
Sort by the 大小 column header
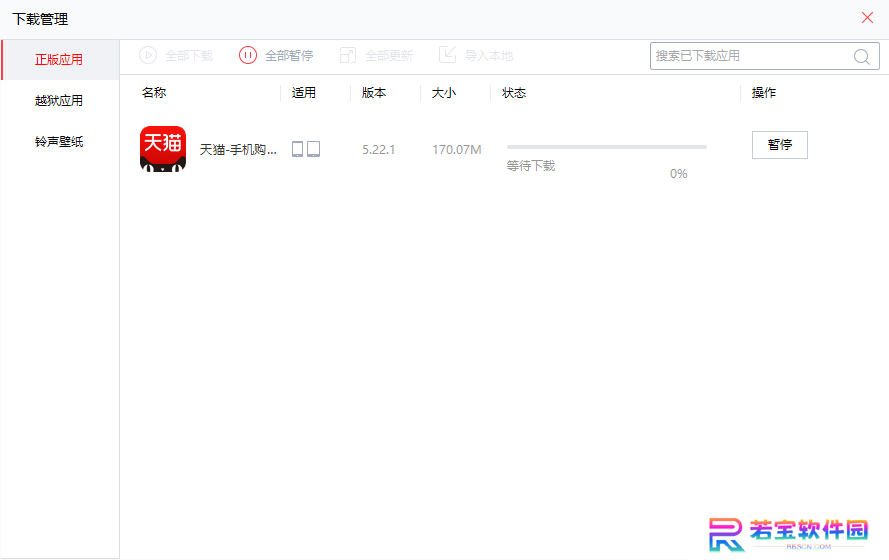(x=443, y=92)
